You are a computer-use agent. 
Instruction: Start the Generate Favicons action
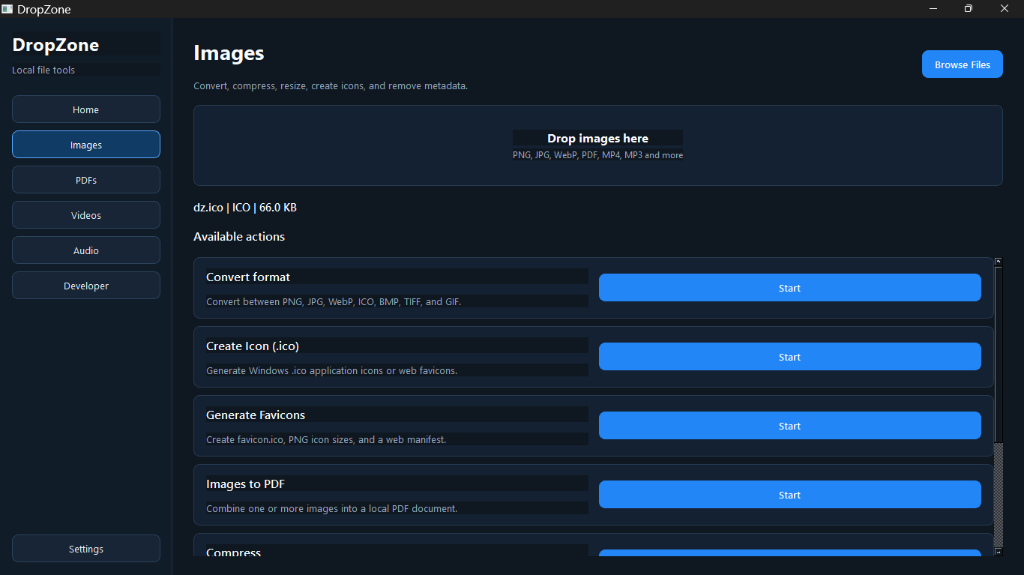point(790,425)
